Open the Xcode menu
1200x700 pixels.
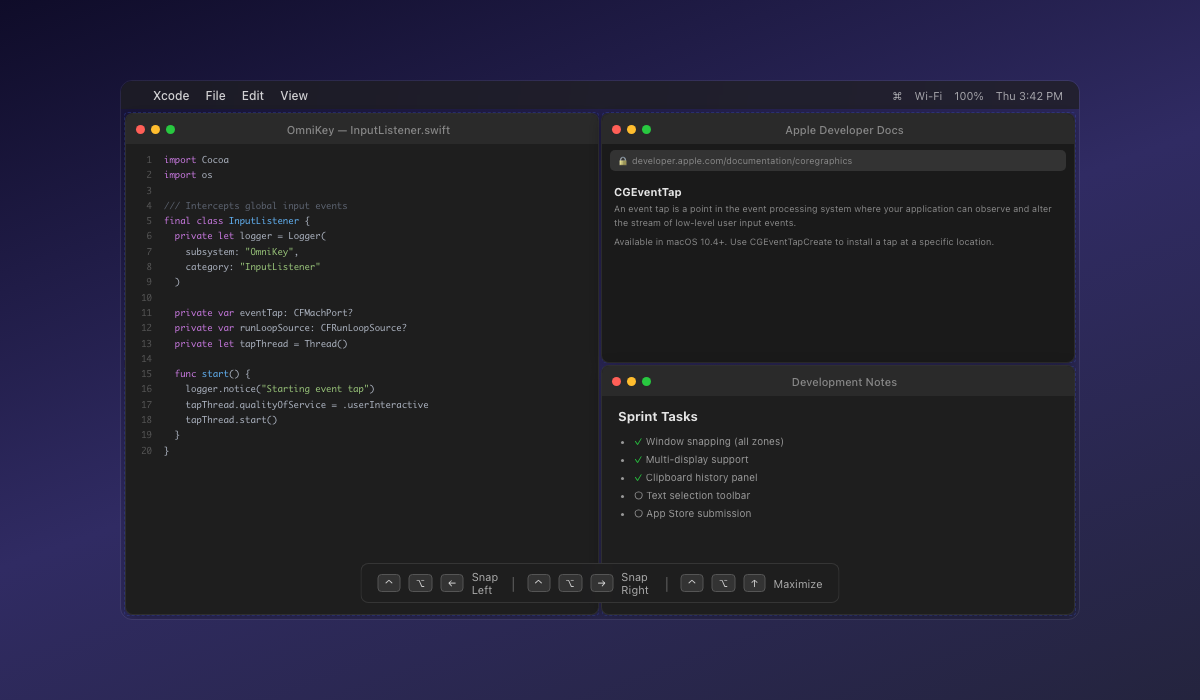point(170,96)
